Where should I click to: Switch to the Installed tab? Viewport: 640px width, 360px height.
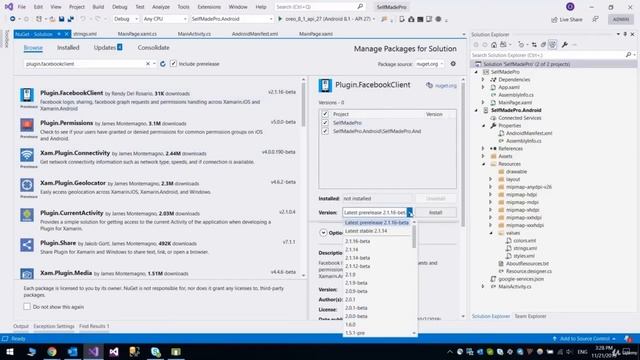coord(68,48)
